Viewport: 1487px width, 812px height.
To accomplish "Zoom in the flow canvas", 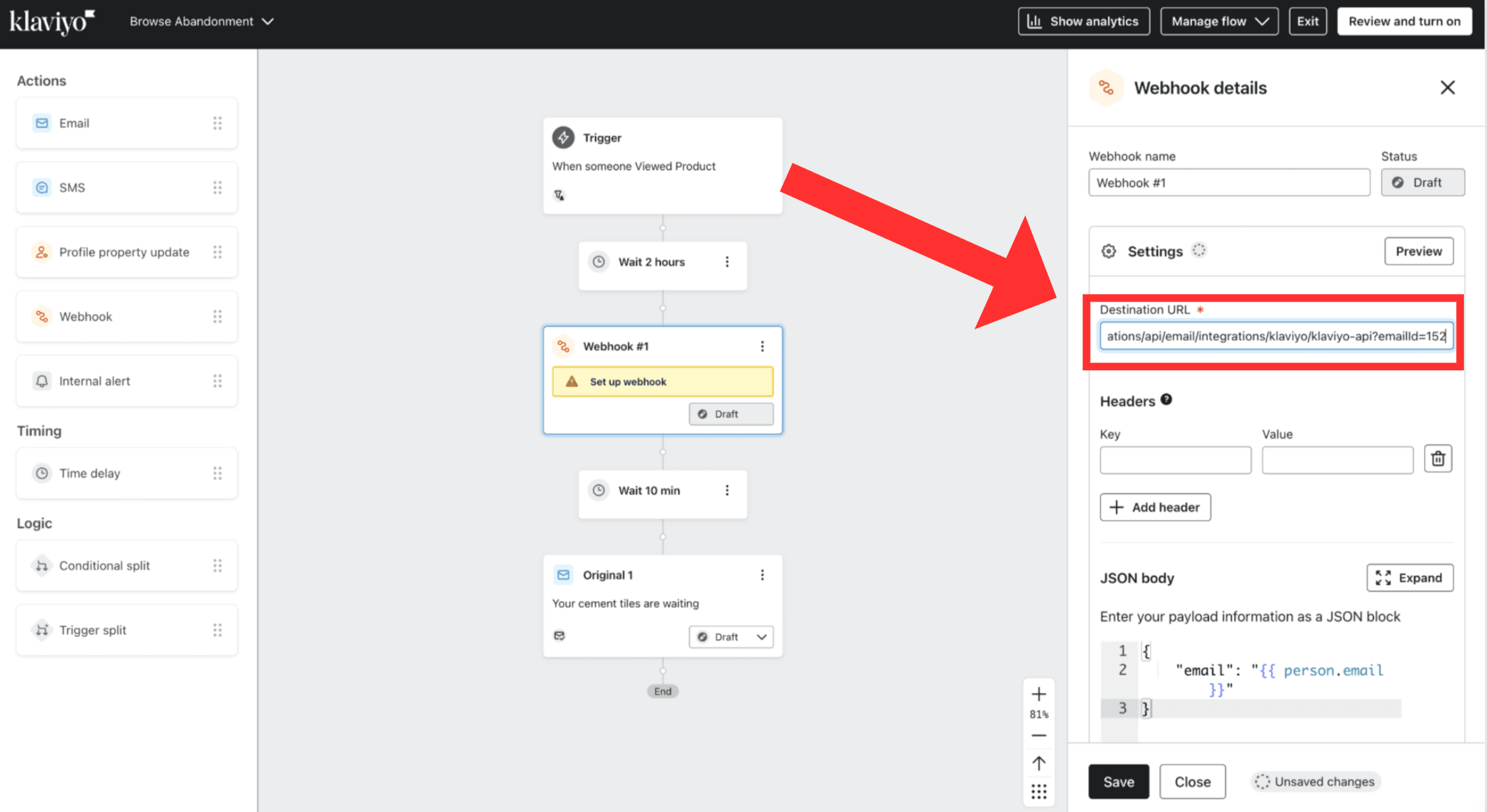I will (1039, 694).
